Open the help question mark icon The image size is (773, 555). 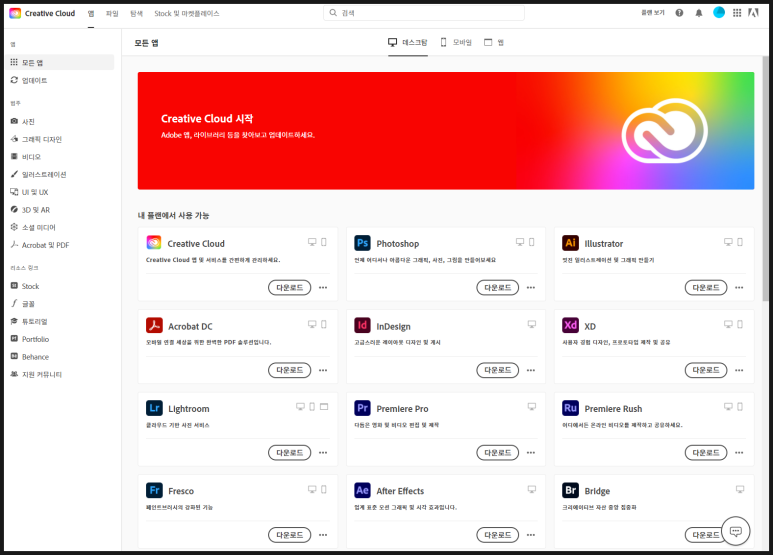click(x=679, y=13)
